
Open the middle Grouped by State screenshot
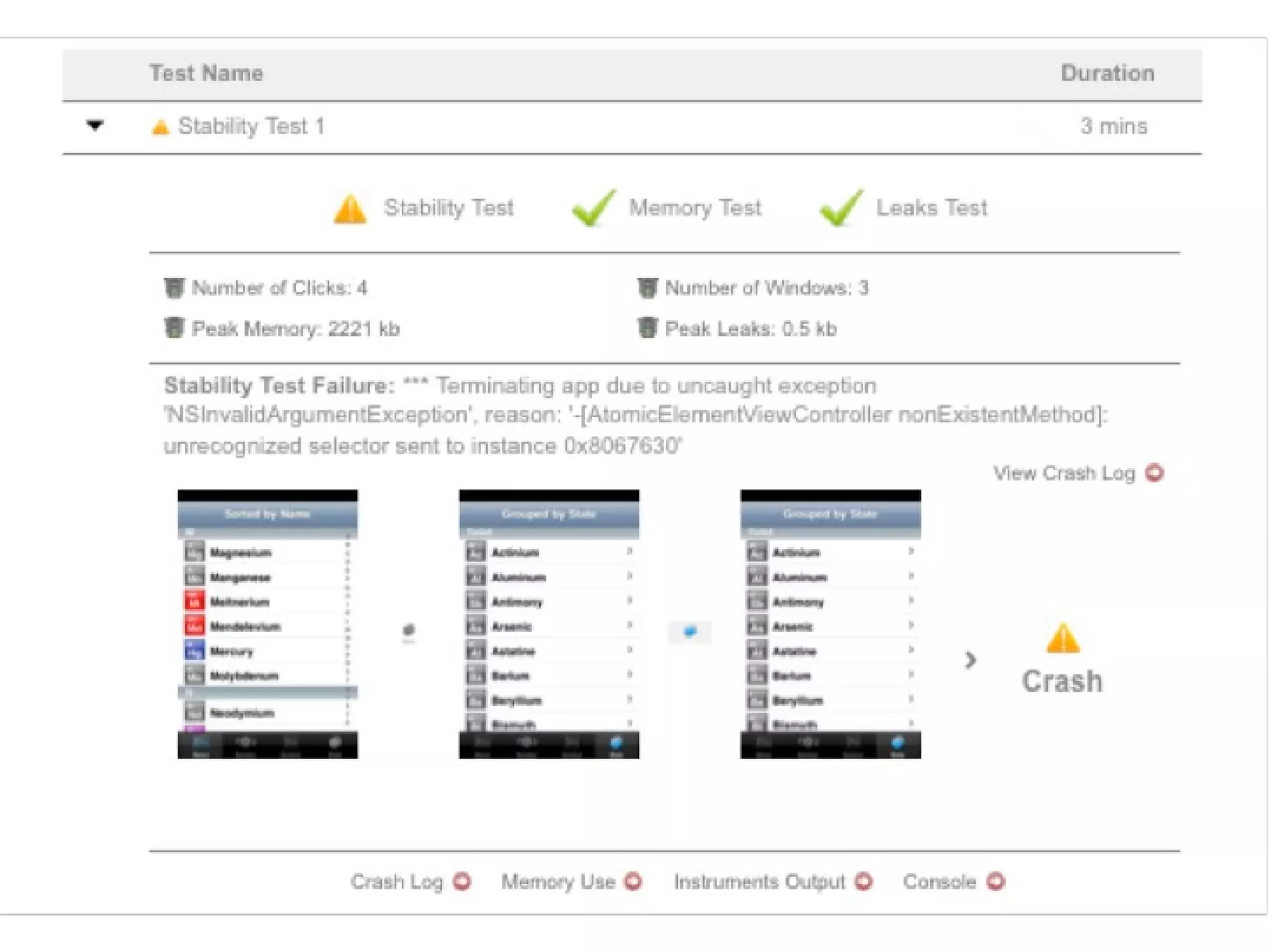tap(549, 624)
